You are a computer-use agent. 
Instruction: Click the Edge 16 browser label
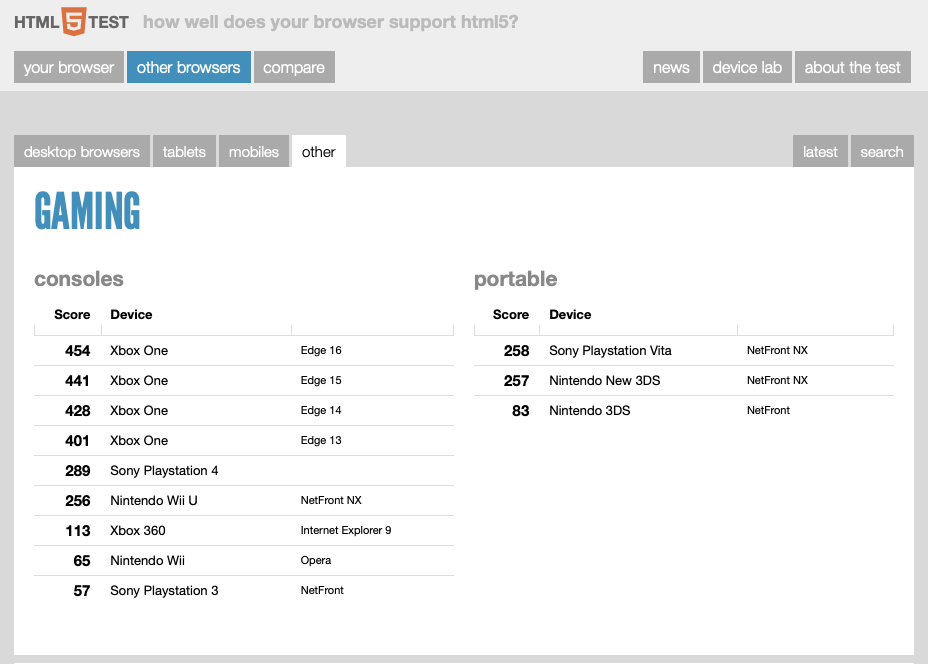tap(321, 350)
